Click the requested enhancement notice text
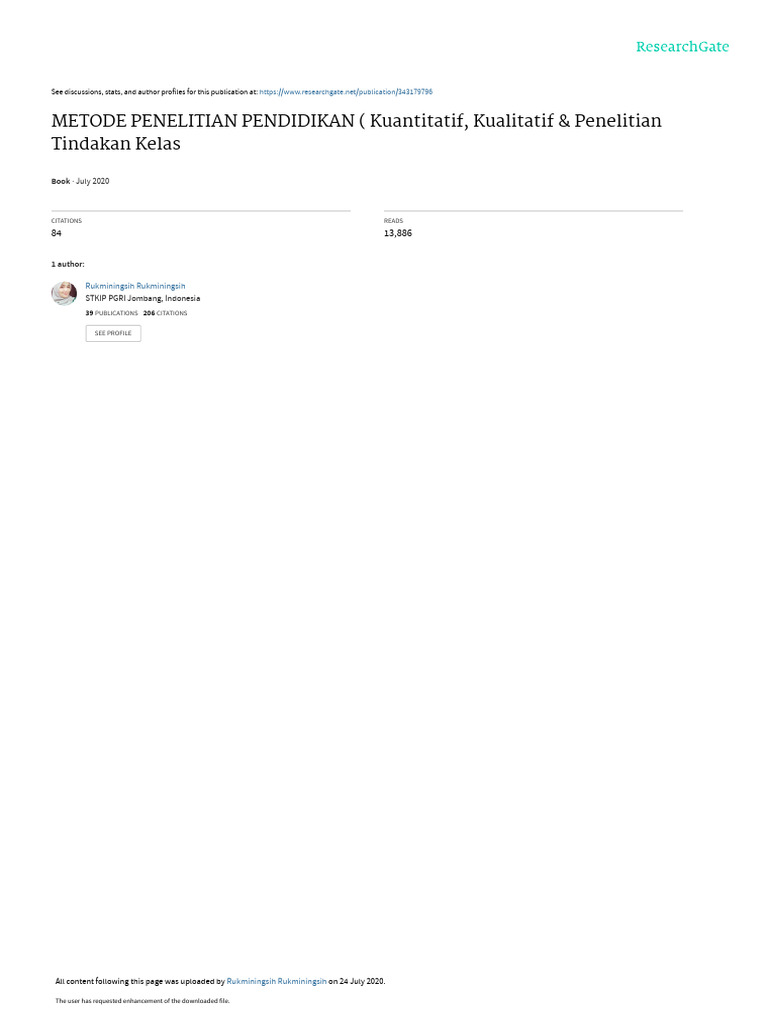This screenshot has height=1024, width=768. pyautogui.click(x=142, y=1000)
